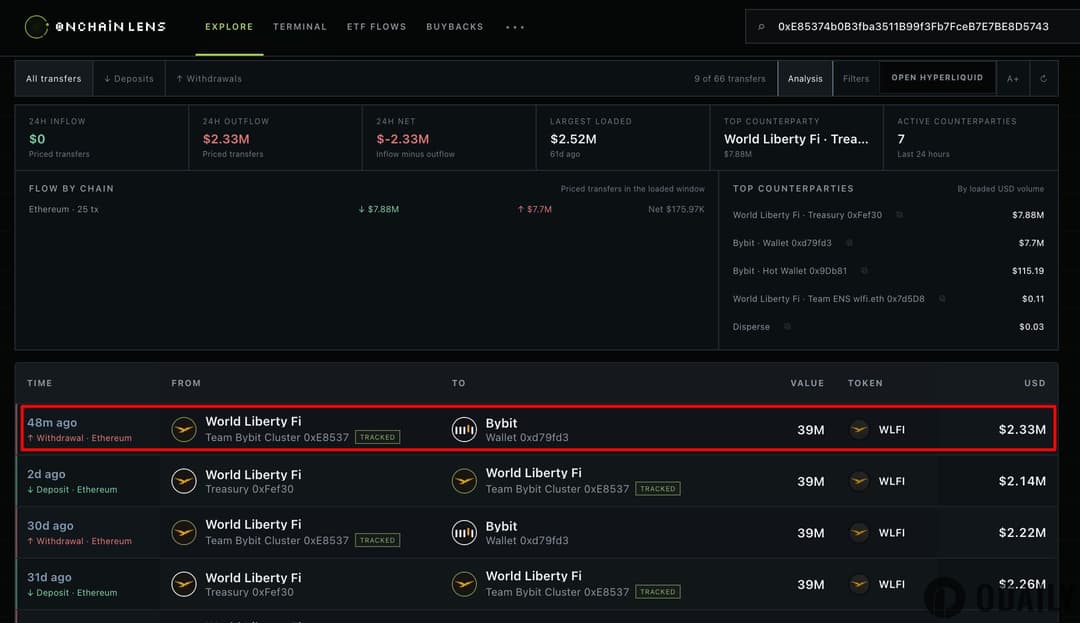Click the WLFI token icon in the 2d ago row
The width and height of the screenshot is (1080, 623).
pyautogui.click(x=859, y=481)
